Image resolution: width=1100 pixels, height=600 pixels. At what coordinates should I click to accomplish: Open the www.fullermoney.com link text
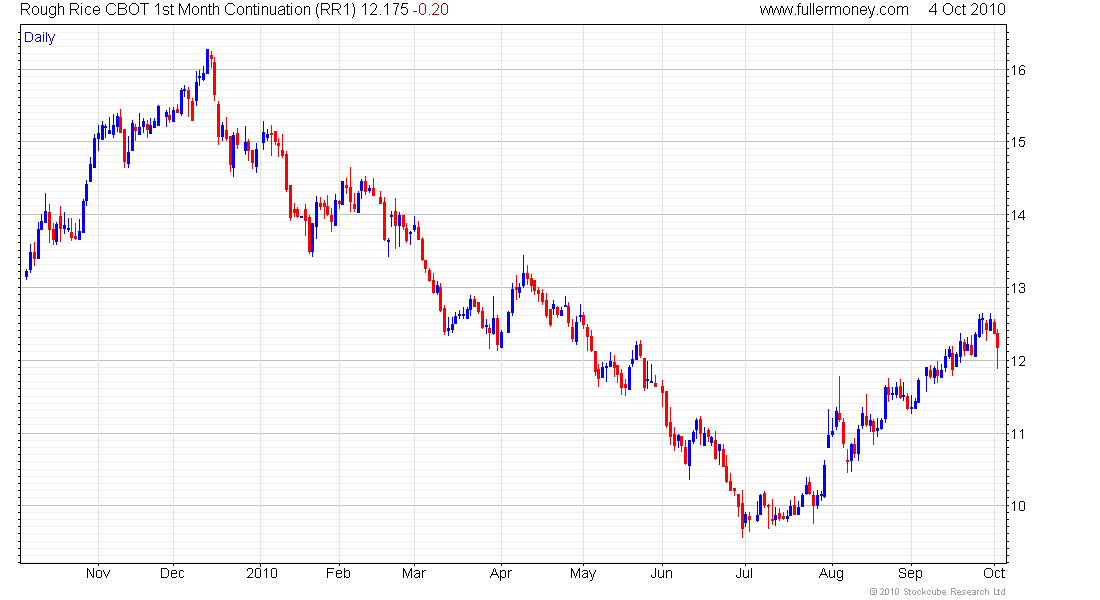click(x=834, y=10)
